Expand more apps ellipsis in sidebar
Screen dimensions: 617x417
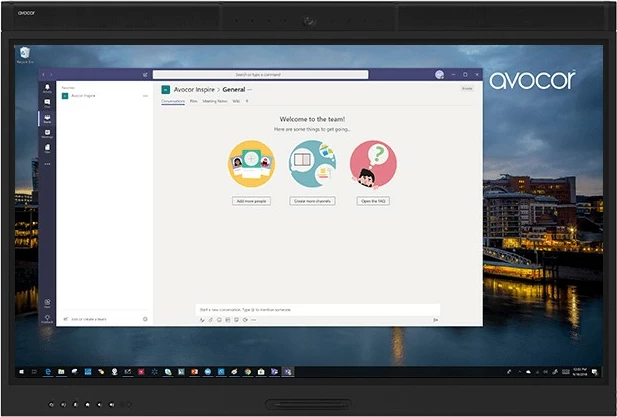point(46,163)
